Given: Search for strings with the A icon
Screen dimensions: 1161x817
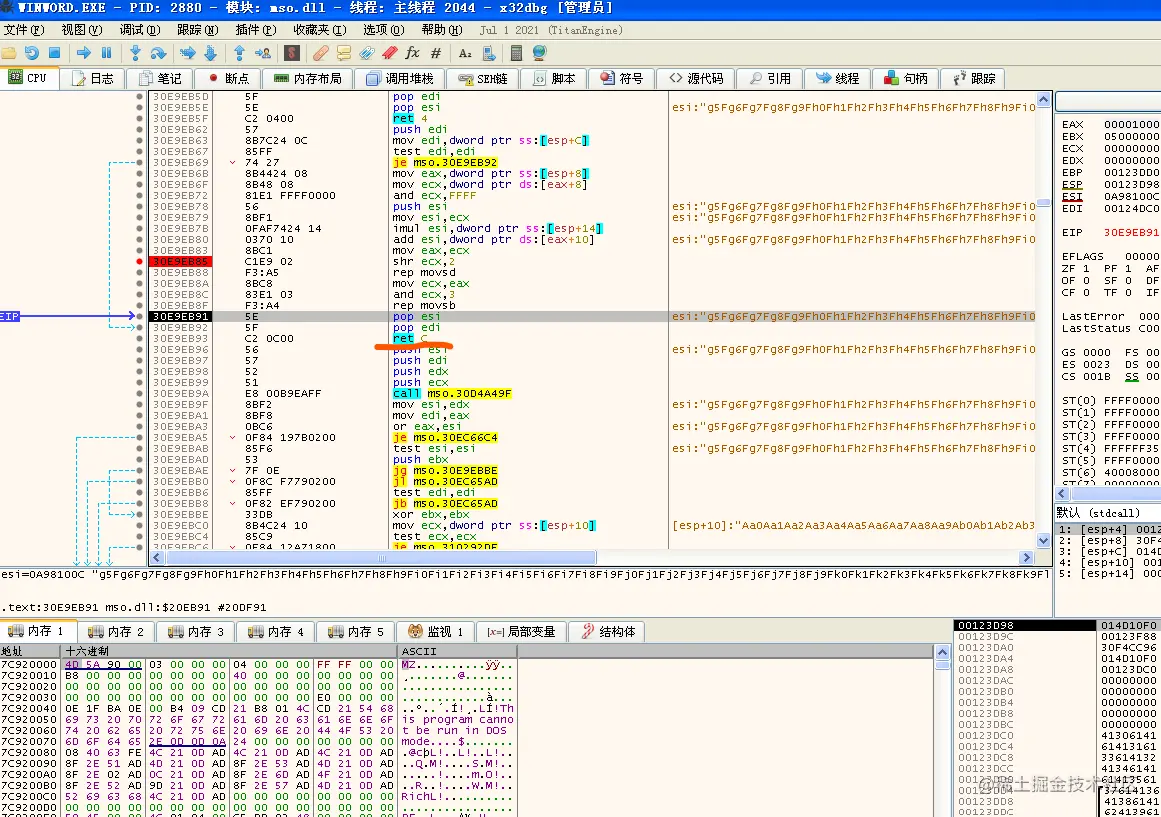Looking at the screenshot, I should tap(465, 53).
